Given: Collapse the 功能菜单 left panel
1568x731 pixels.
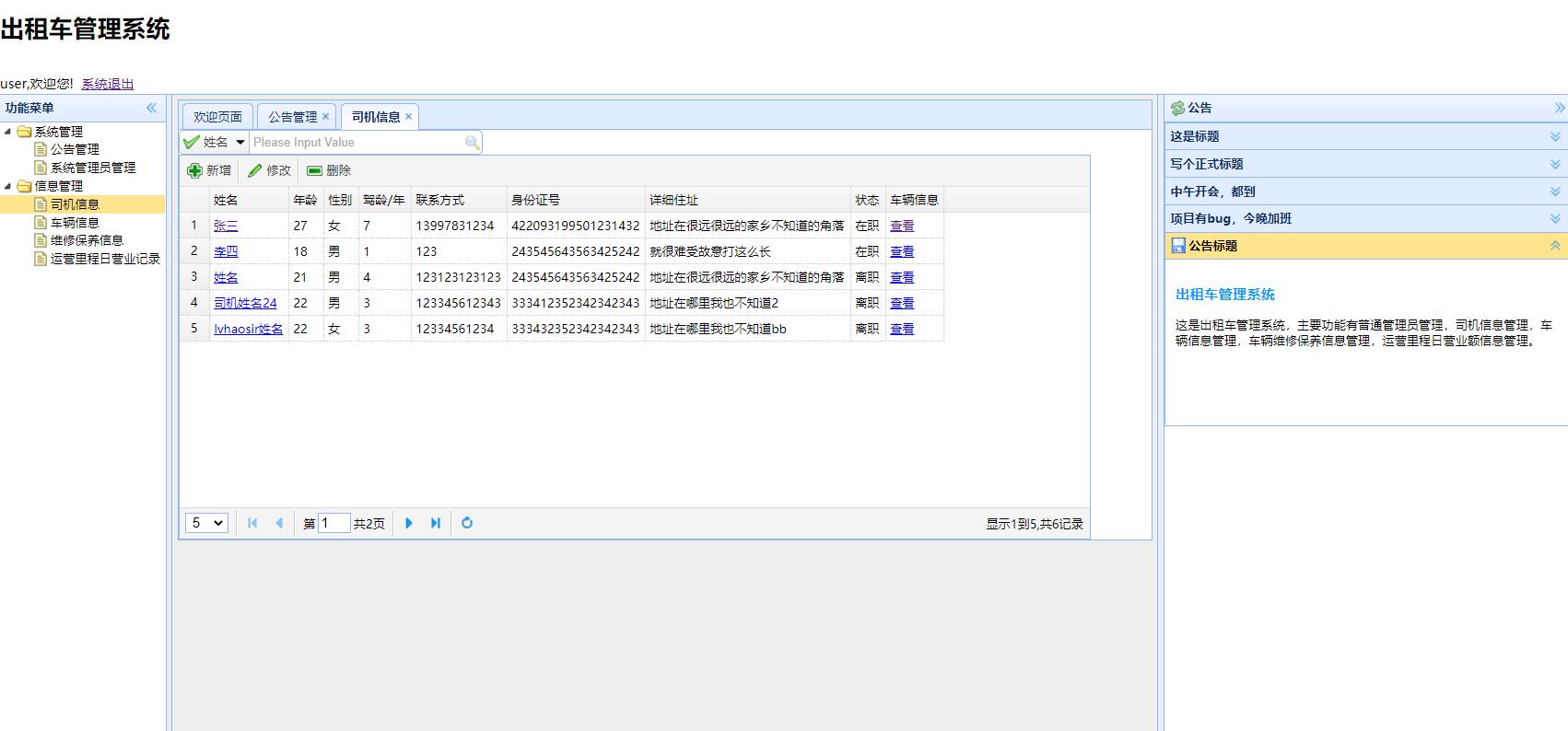Looking at the screenshot, I should (x=151, y=108).
